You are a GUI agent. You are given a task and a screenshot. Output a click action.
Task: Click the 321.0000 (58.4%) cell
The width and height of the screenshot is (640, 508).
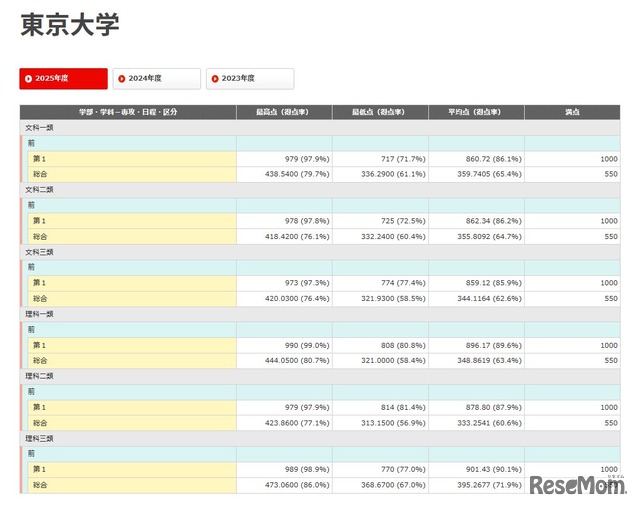click(380, 361)
